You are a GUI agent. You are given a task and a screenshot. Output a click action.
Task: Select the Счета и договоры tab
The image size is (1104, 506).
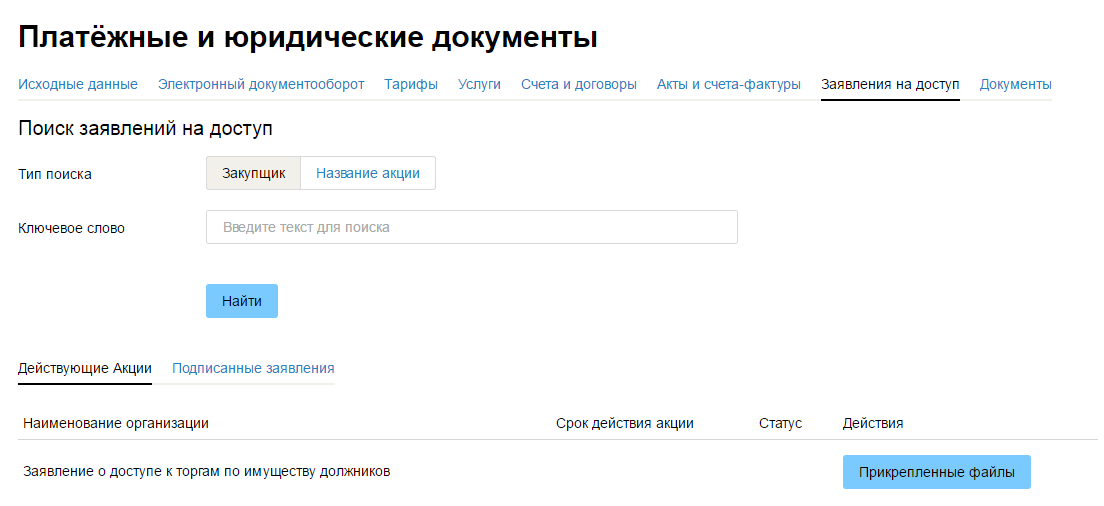click(x=578, y=85)
